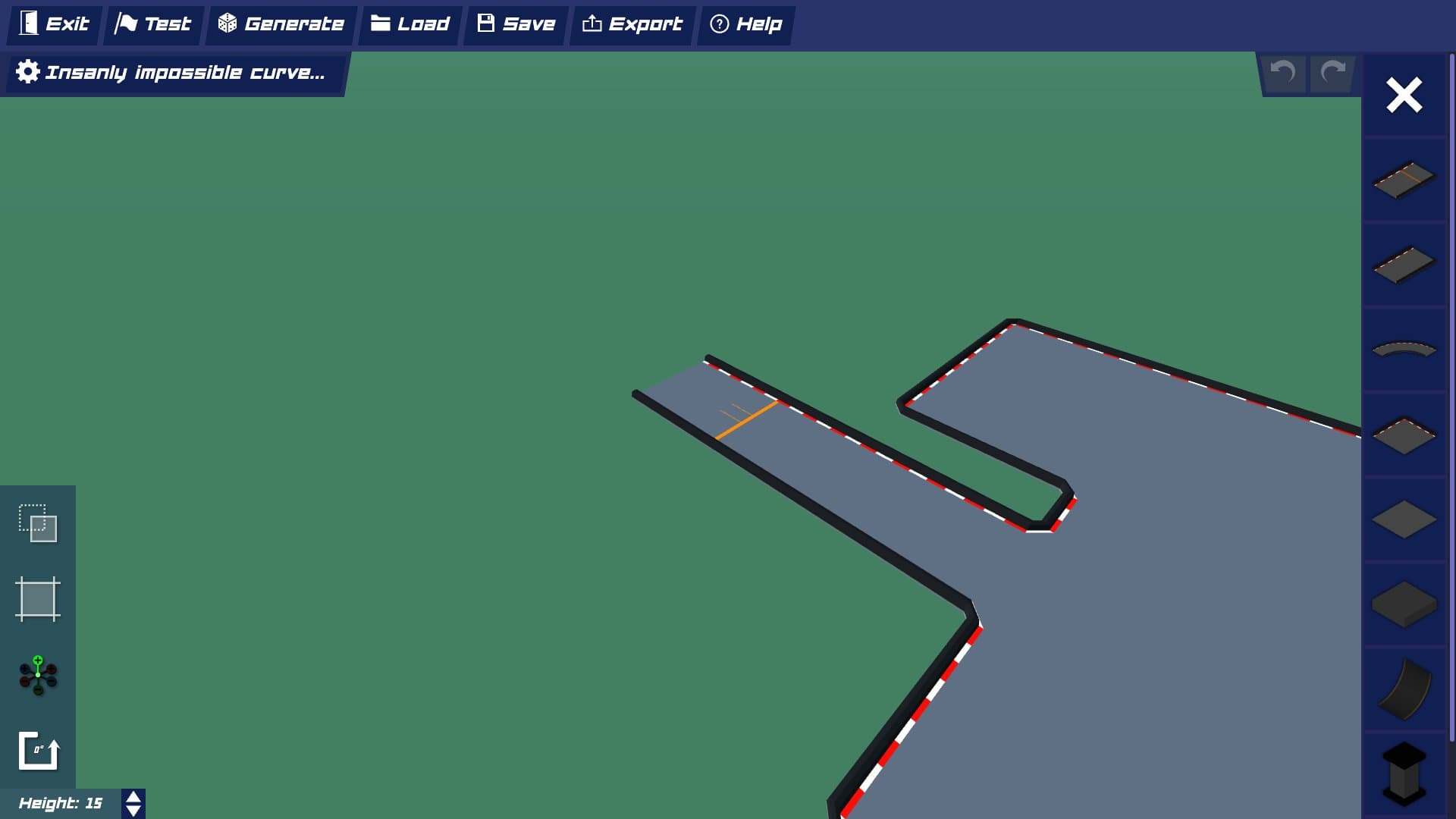Click the rotate piece 0° button
The image size is (1456, 819).
(x=38, y=751)
